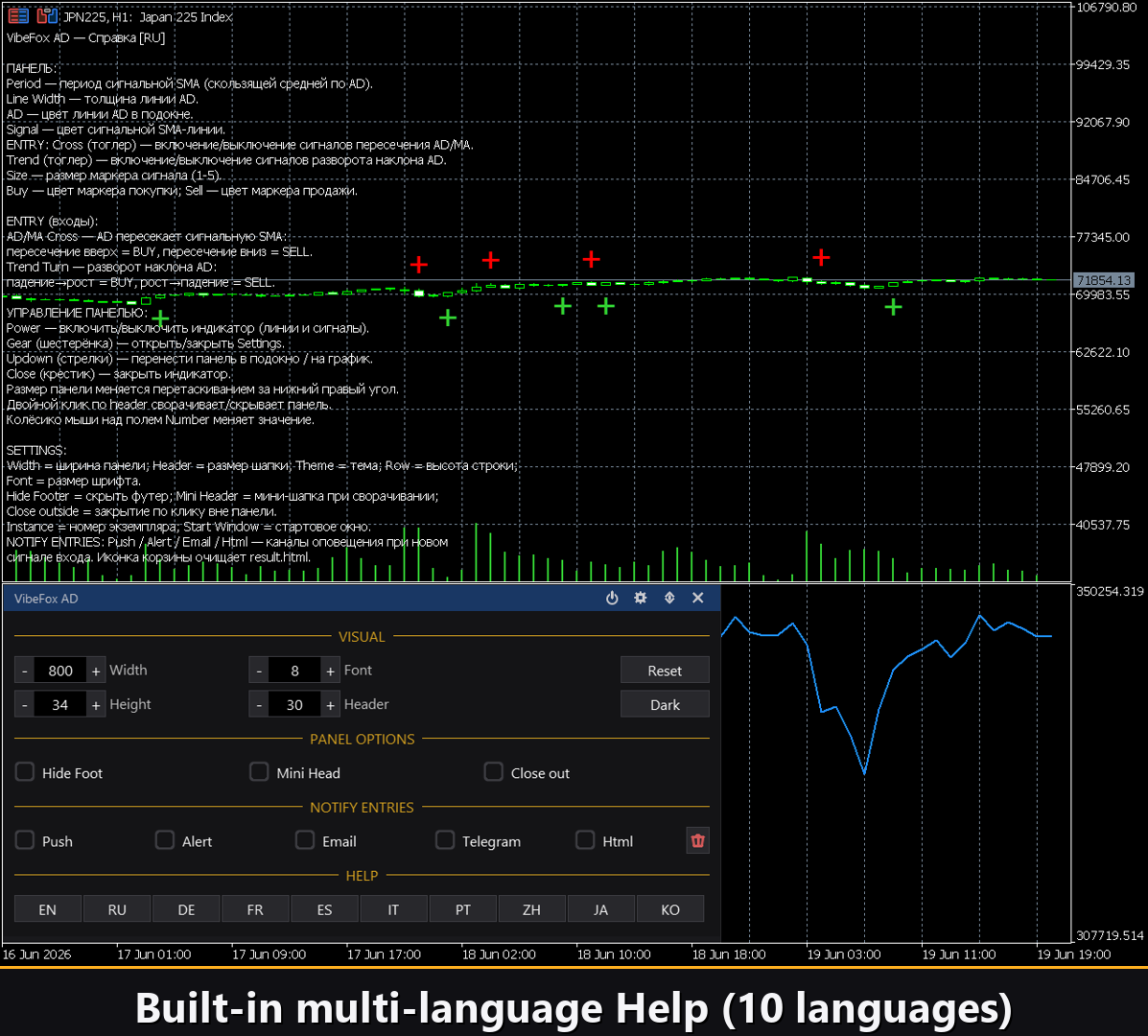Image resolution: width=1148 pixels, height=1036 pixels.
Task: Click the Header value field showing 30
Action: tap(294, 704)
